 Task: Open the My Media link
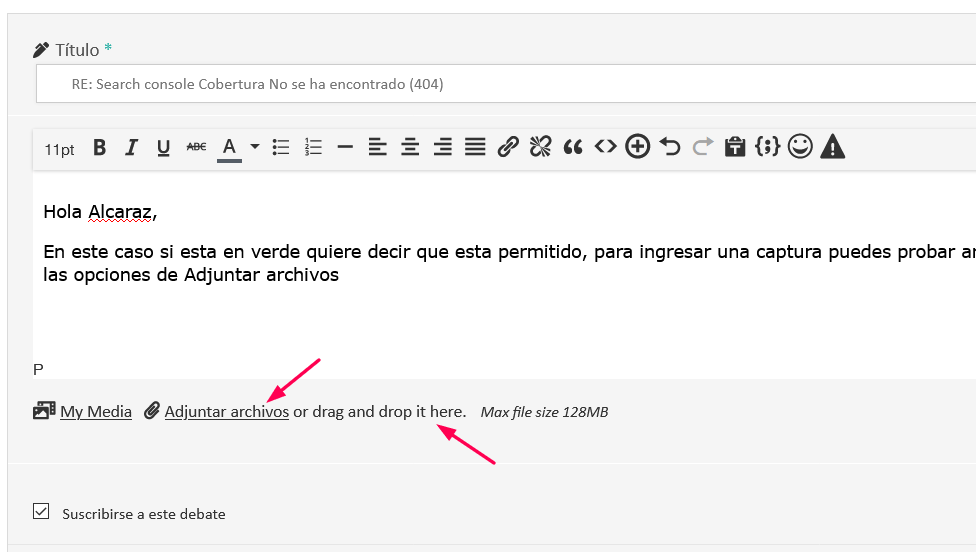pyautogui.click(x=96, y=412)
